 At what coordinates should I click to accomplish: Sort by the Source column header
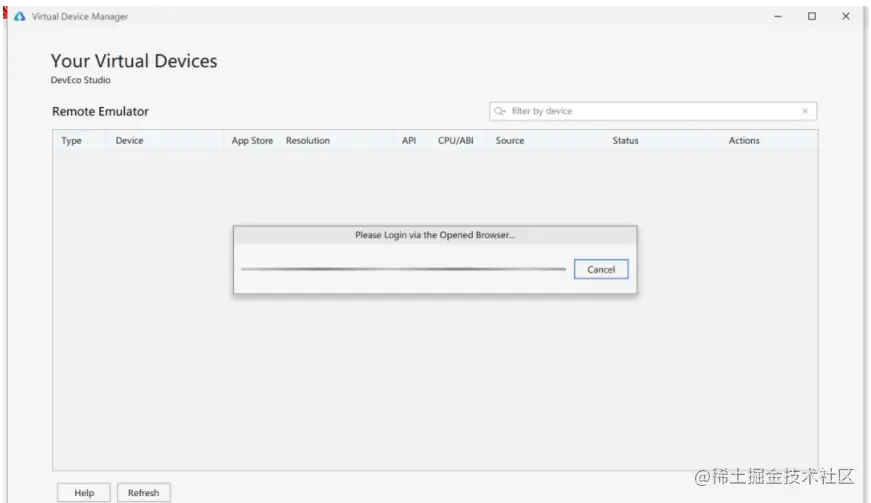(x=510, y=140)
